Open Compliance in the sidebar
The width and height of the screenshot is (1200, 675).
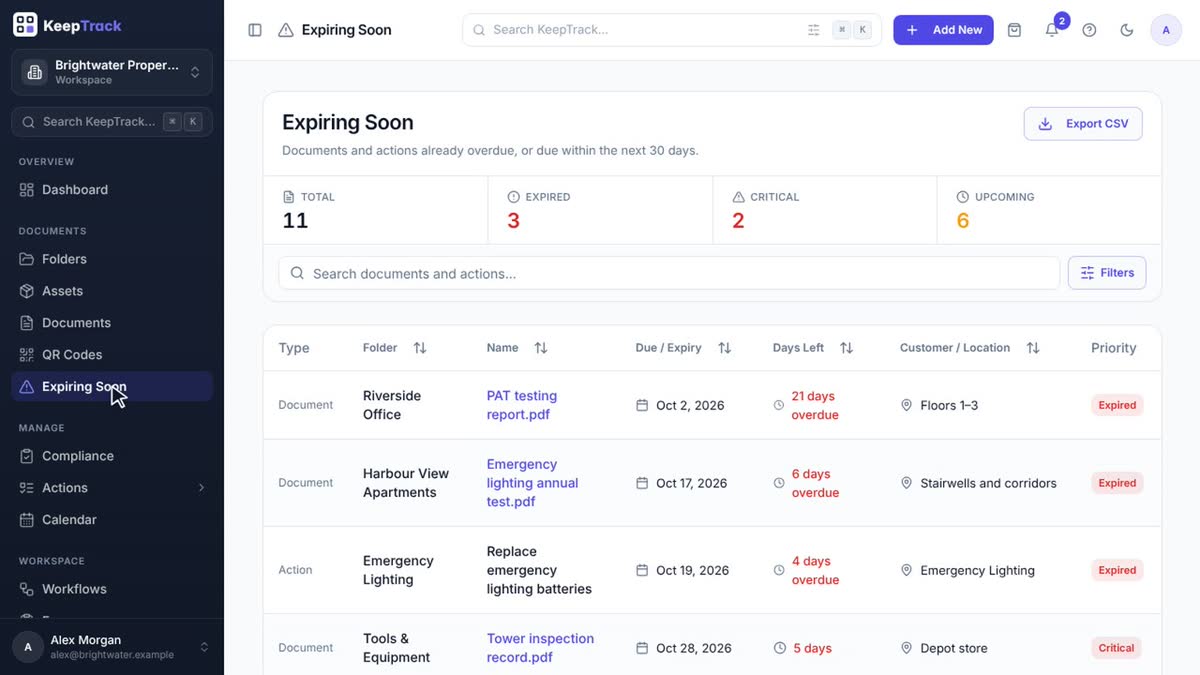[x=112, y=456]
